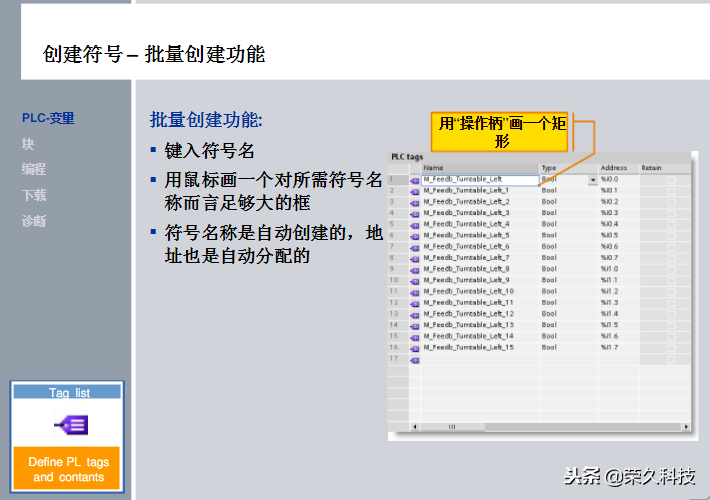Click the tag icon beside M_Feedb_Turntable_Left_9
The image size is (710, 500).
415,282
